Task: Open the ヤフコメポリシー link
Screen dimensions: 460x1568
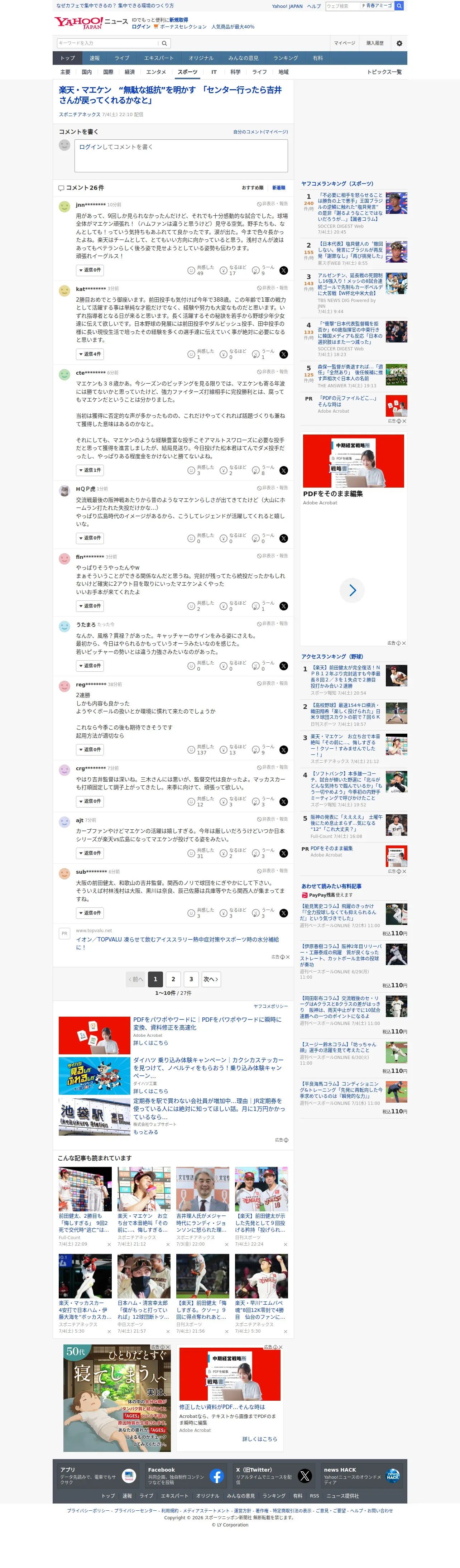Action: tap(271, 1006)
